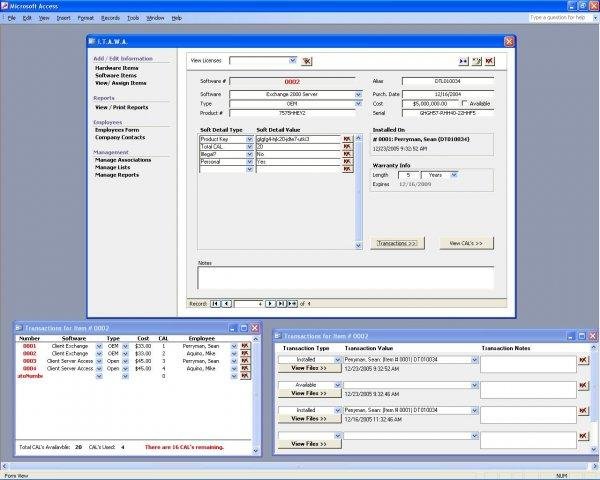This screenshot has width=600, height=480.
Task: Go to last record in navigation bar
Action: (x=281, y=304)
